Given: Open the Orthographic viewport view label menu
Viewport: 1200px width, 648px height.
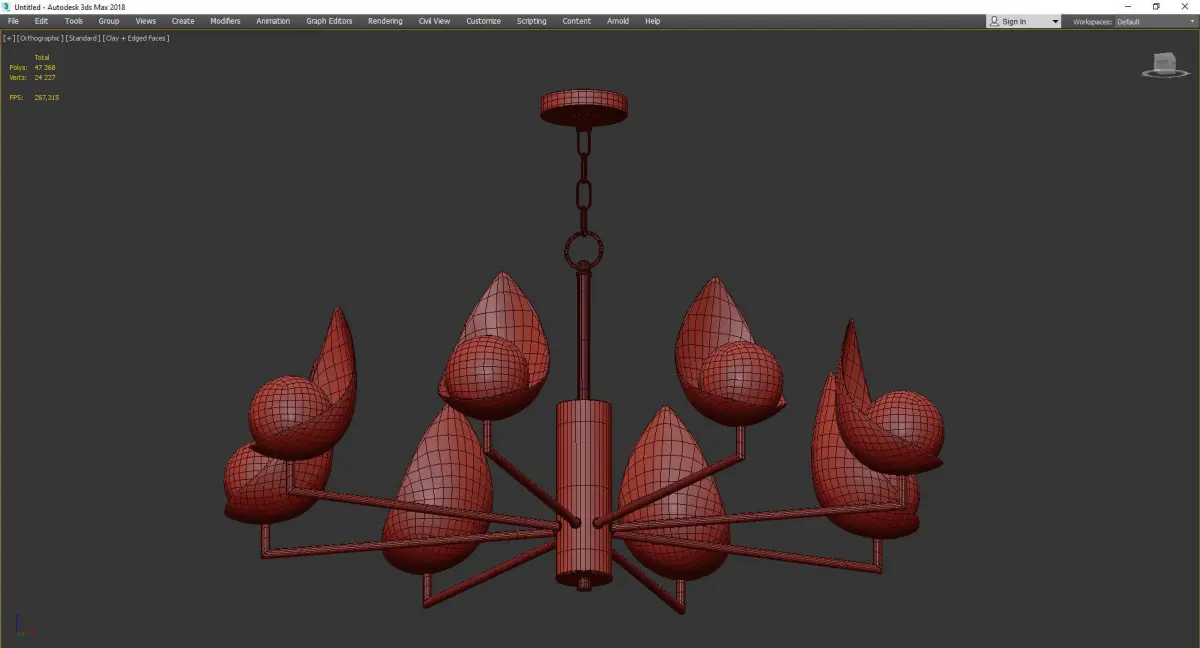Looking at the screenshot, I should pos(39,38).
